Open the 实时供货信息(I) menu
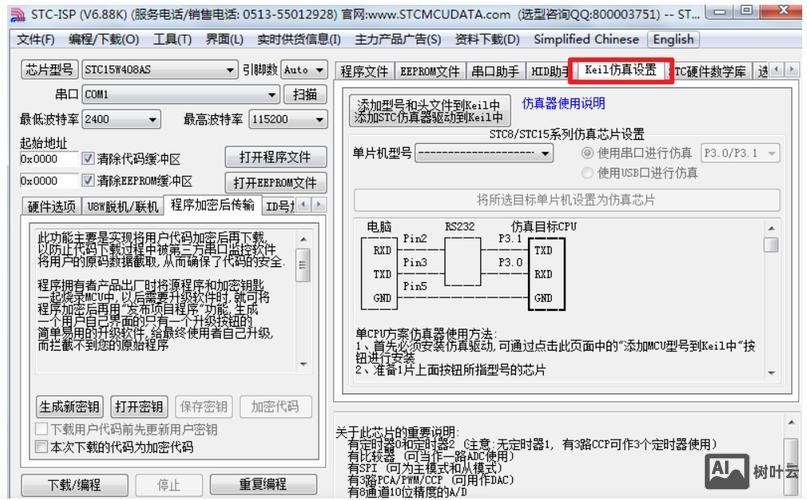The image size is (807, 500). [x=299, y=40]
